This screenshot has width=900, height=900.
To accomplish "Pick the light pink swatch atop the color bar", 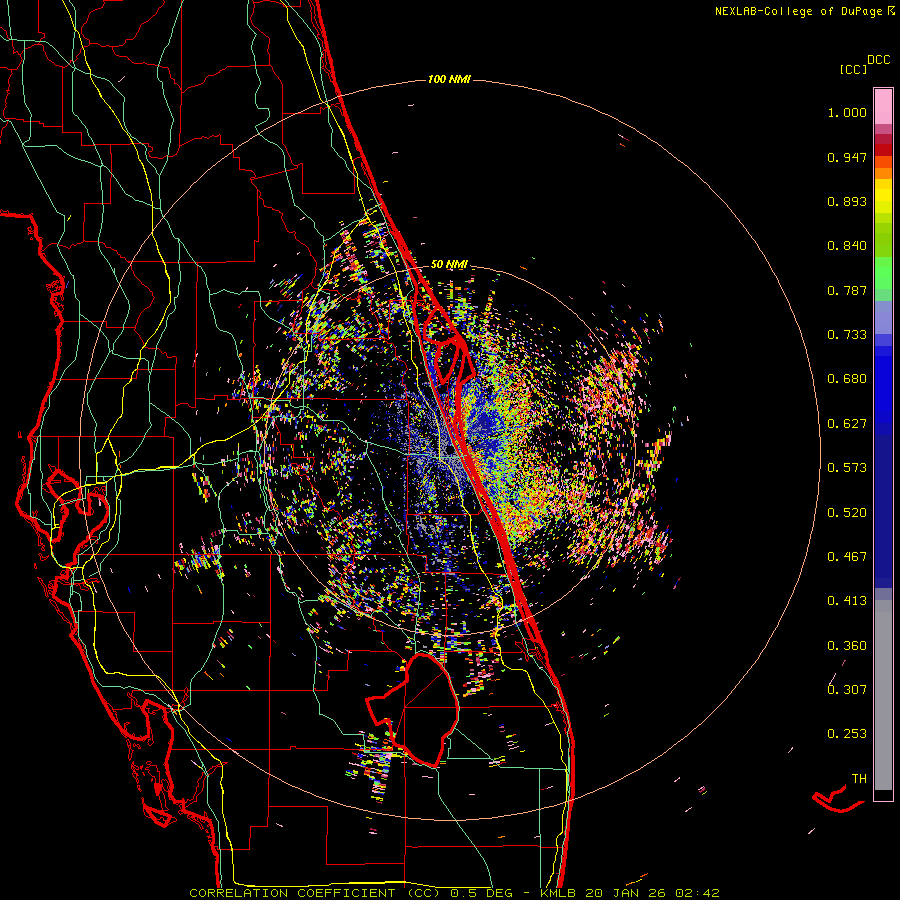I will point(883,106).
